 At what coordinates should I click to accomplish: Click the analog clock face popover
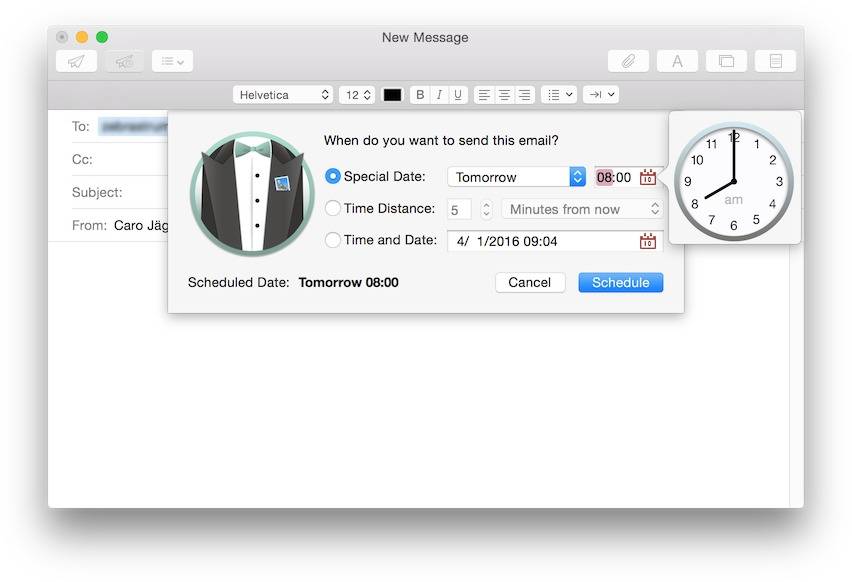(x=734, y=181)
